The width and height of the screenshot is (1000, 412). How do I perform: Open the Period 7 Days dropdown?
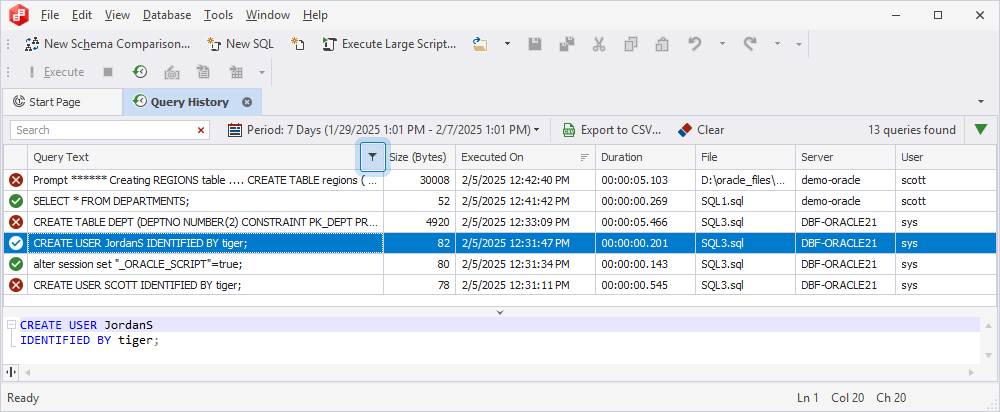384,130
